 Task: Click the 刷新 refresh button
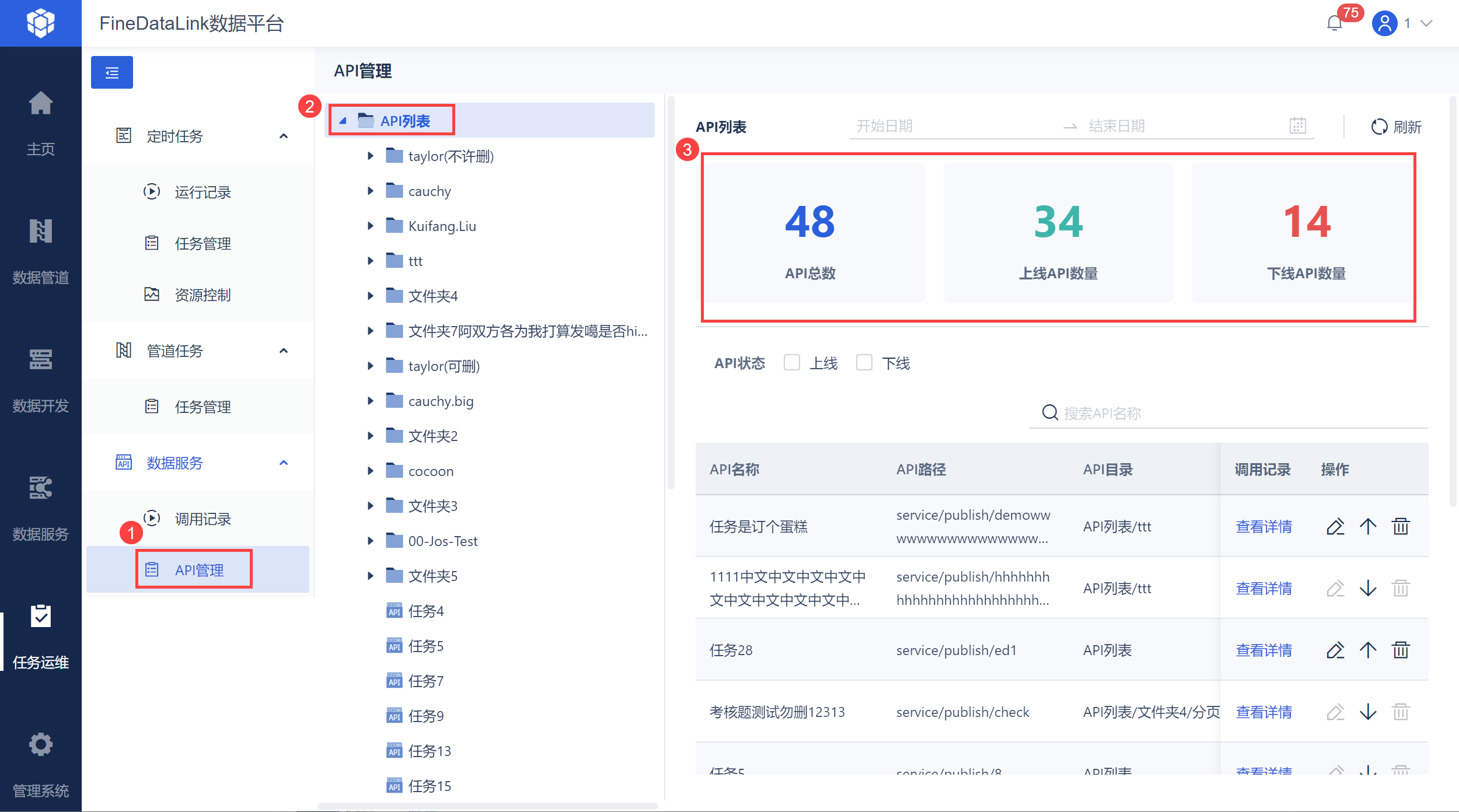1396,127
